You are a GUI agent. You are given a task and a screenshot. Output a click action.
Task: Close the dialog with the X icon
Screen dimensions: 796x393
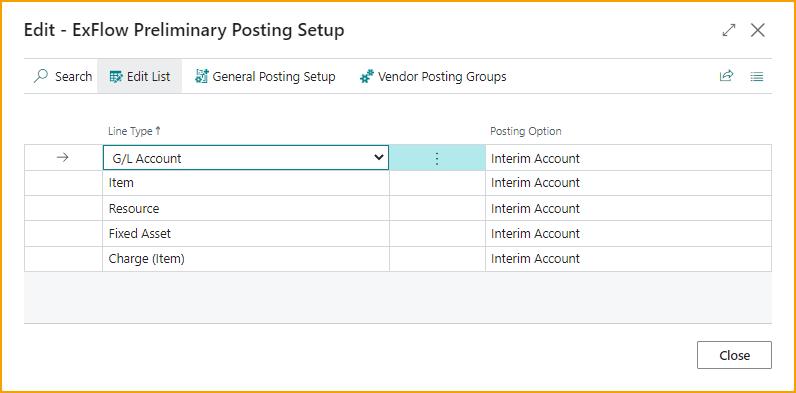(x=758, y=30)
